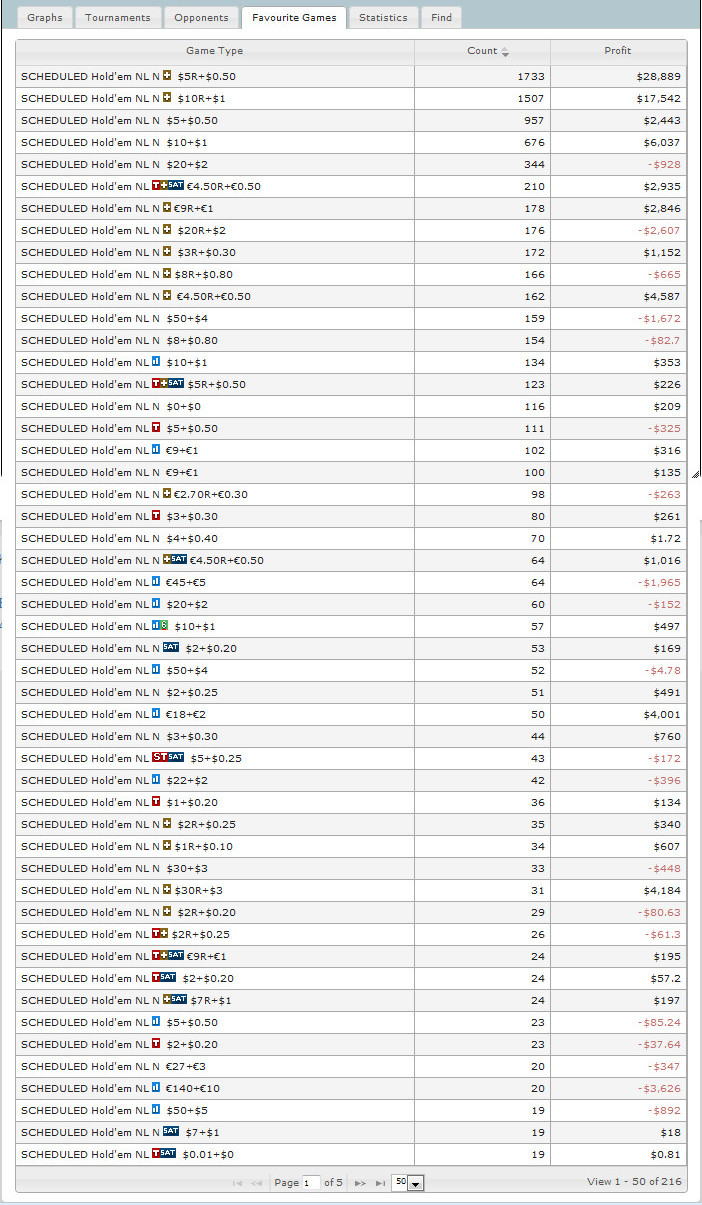Click the profit value $1.72
The height and width of the screenshot is (1205, 702).
665,538
